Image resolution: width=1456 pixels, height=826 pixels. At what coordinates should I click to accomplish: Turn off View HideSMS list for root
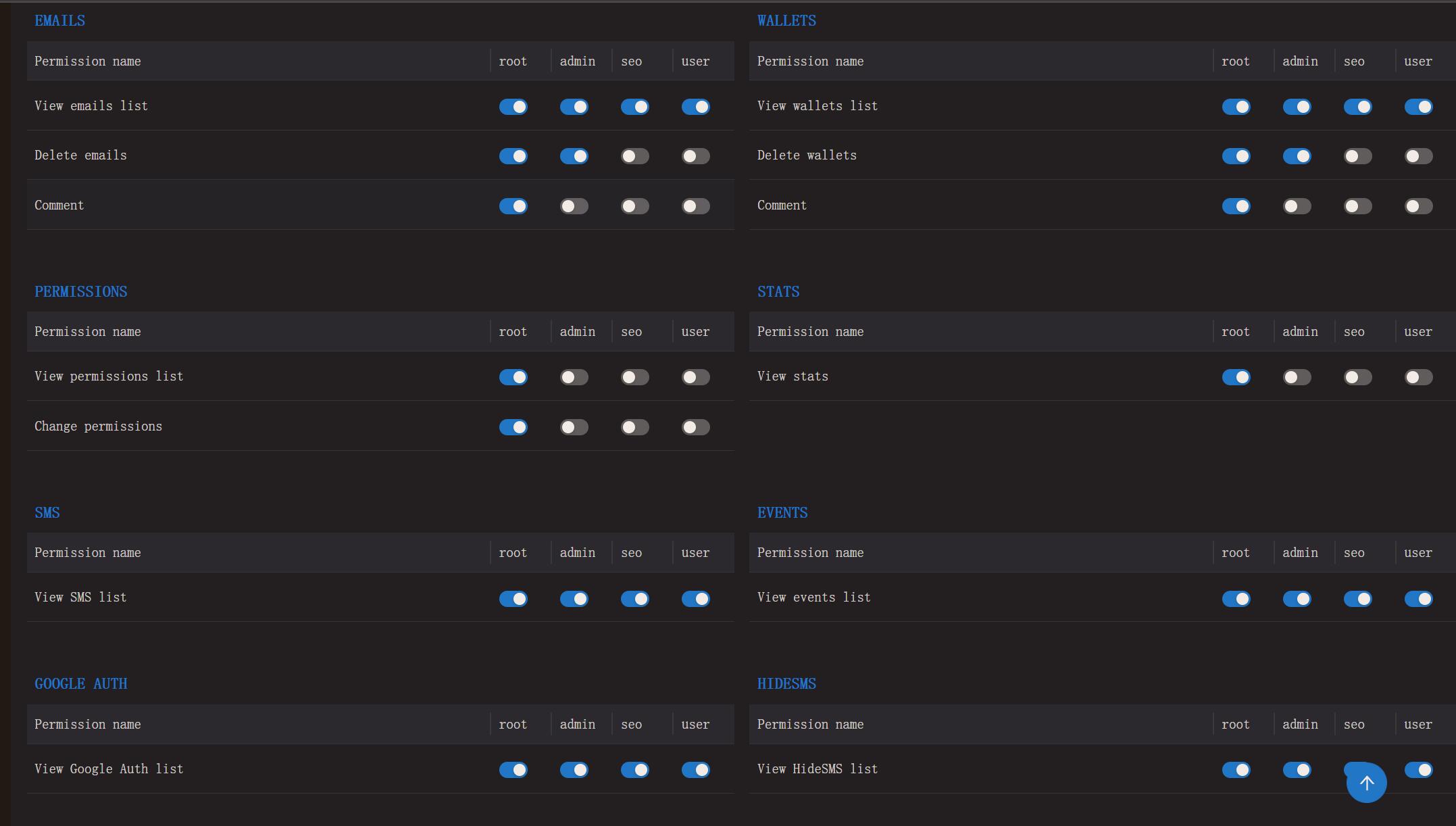(x=1236, y=770)
